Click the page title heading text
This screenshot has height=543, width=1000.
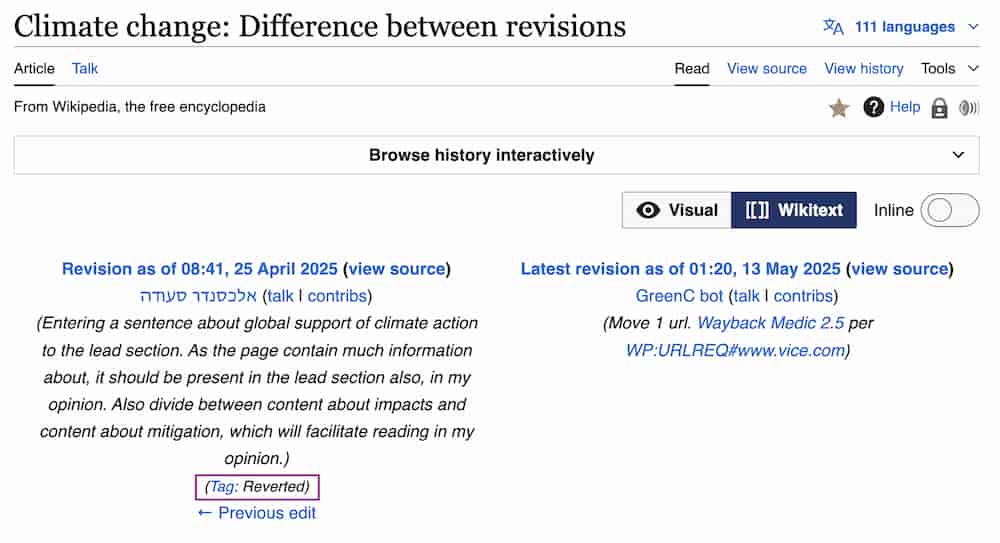[x=320, y=26]
